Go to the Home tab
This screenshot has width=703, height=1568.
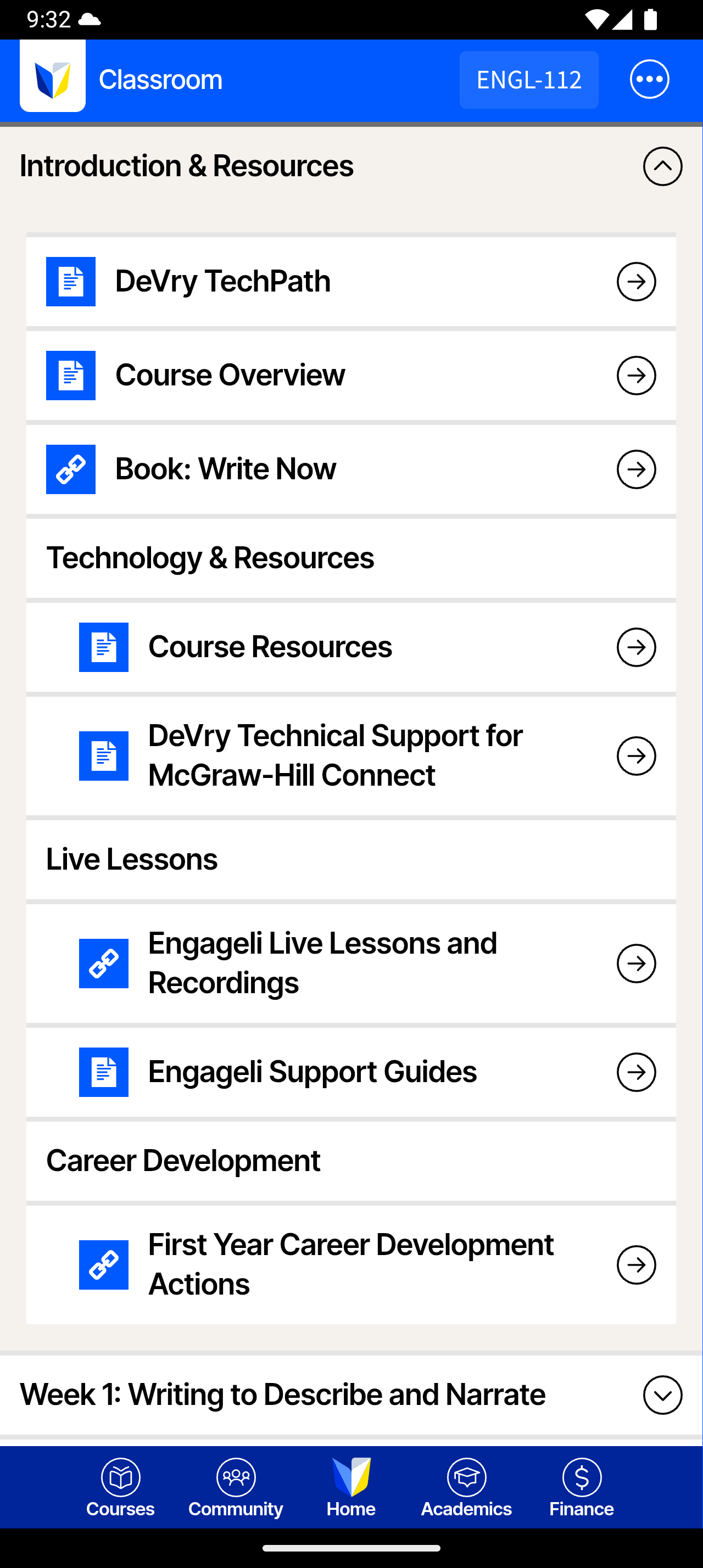coord(351,1487)
